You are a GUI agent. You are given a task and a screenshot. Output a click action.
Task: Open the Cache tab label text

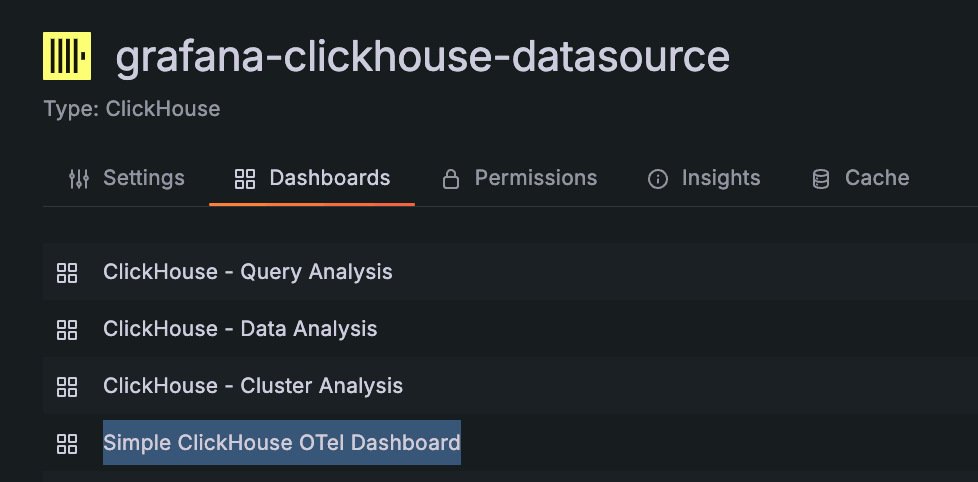(x=877, y=178)
